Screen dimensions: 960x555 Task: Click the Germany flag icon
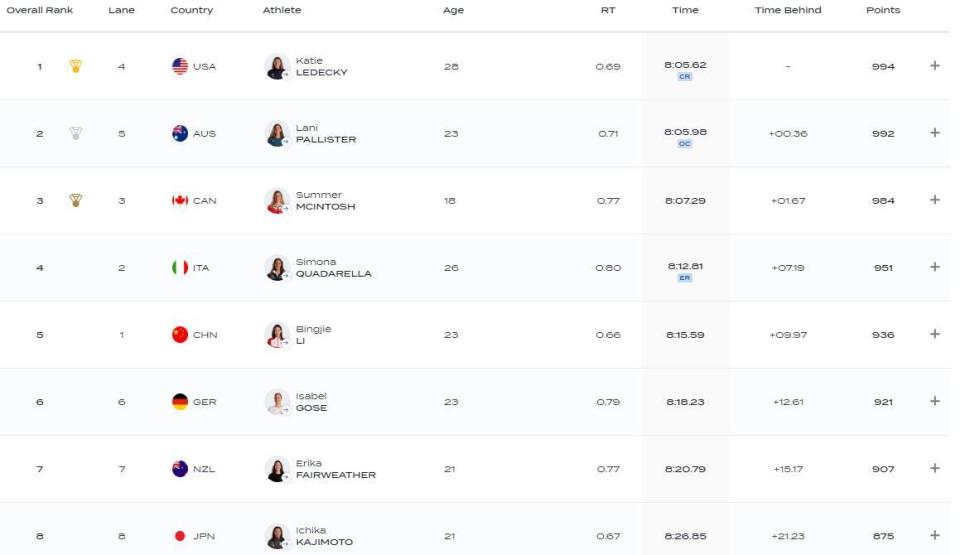point(180,402)
